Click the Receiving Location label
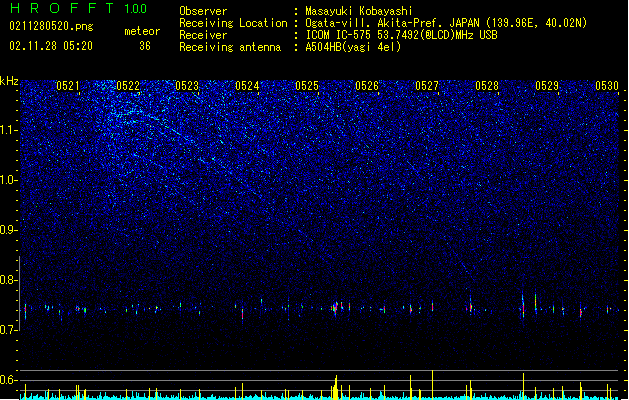629x400 pixels. (233, 23)
